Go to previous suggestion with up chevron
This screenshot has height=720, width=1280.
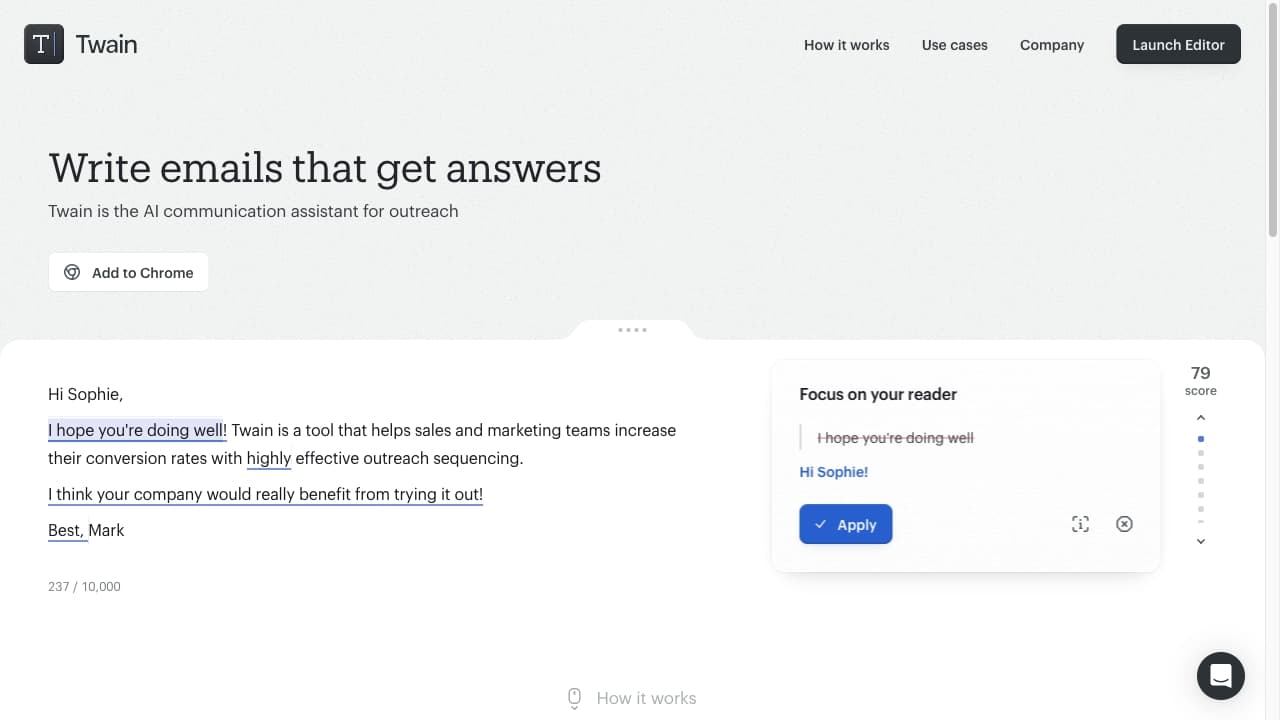(x=1201, y=418)
